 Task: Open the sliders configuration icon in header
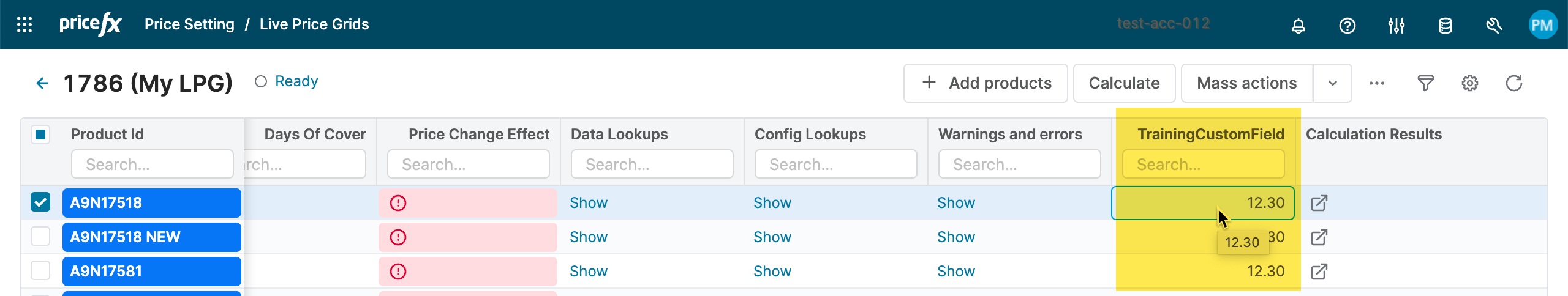coord(1396,26)
